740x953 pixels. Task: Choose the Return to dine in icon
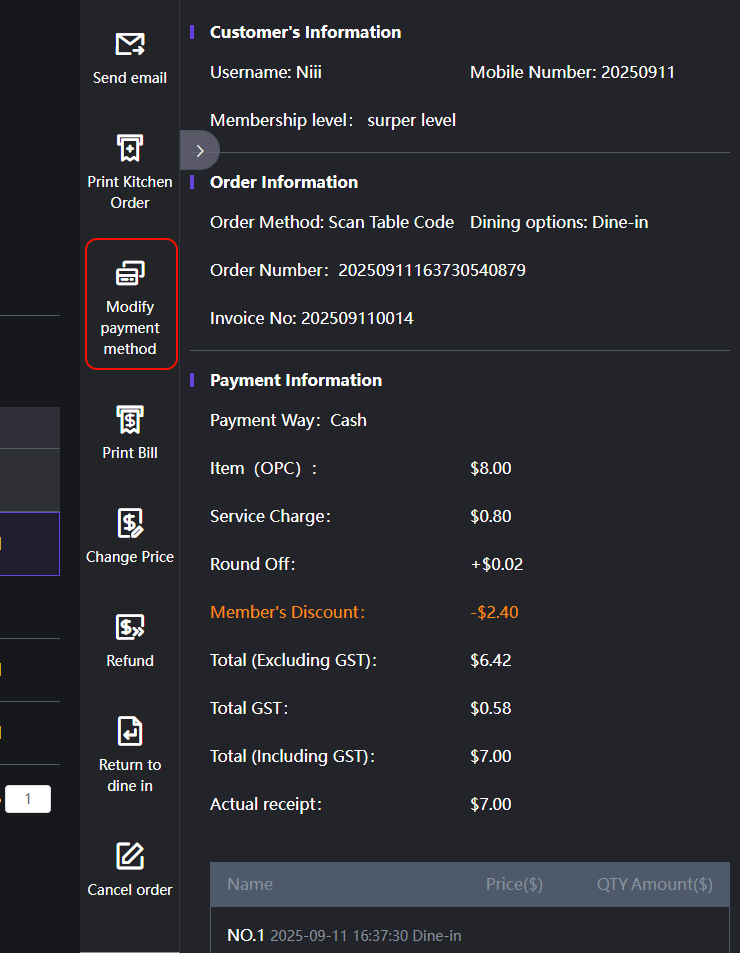click(129, 732)
